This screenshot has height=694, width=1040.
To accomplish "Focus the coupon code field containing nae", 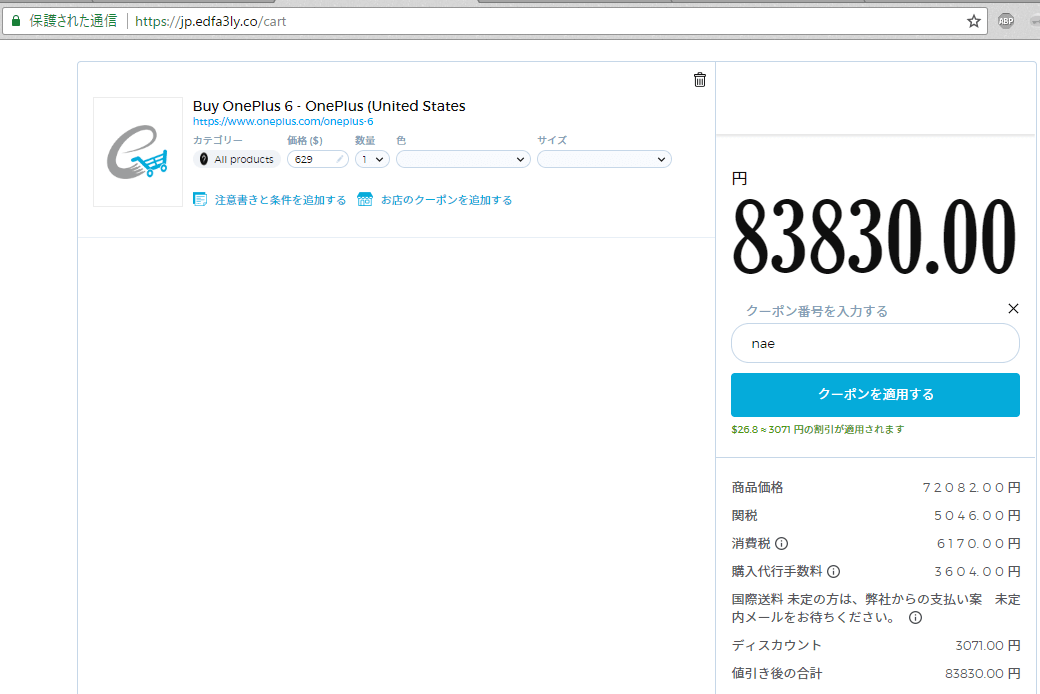I will click(x=875, y=343).
